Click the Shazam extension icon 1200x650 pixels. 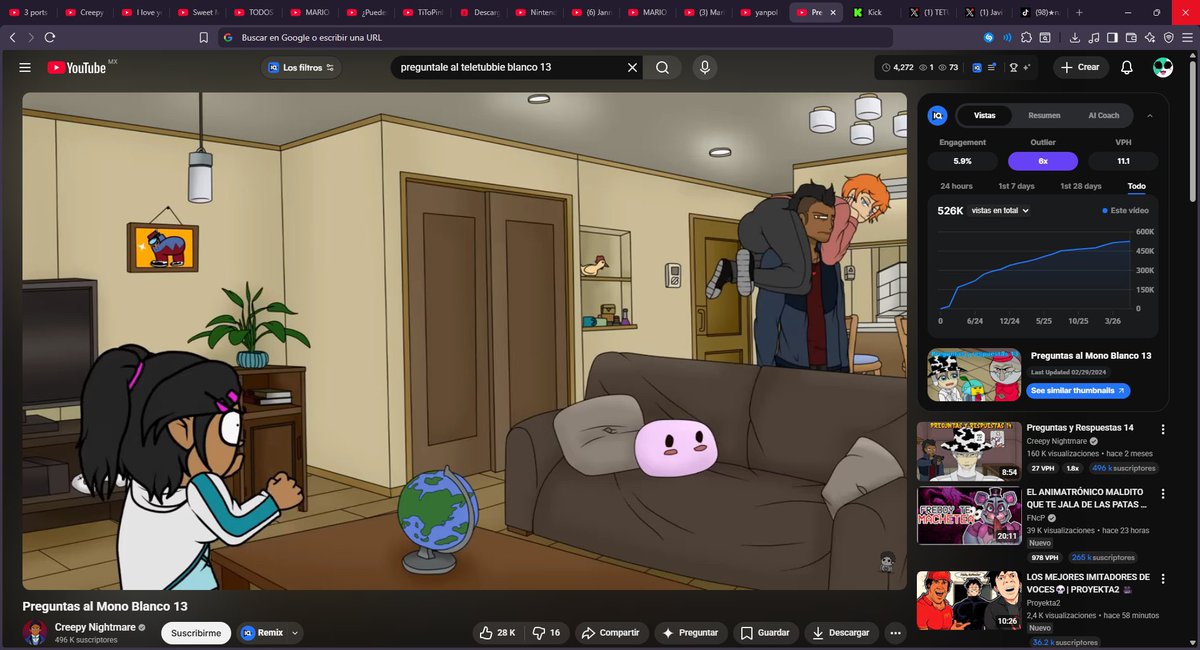[x=989, y=37]
